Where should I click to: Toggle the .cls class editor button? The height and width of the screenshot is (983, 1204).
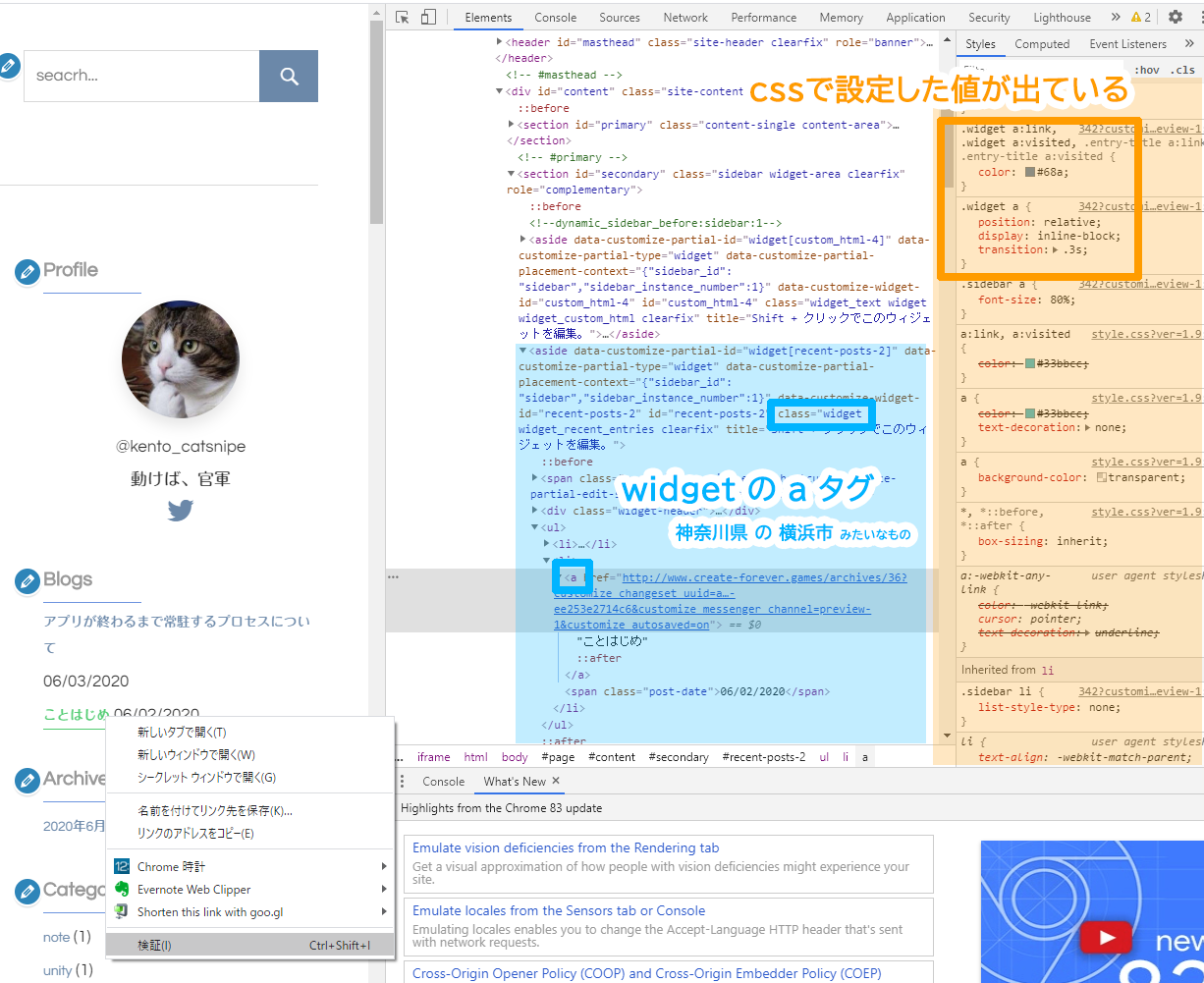[1182, 70]
